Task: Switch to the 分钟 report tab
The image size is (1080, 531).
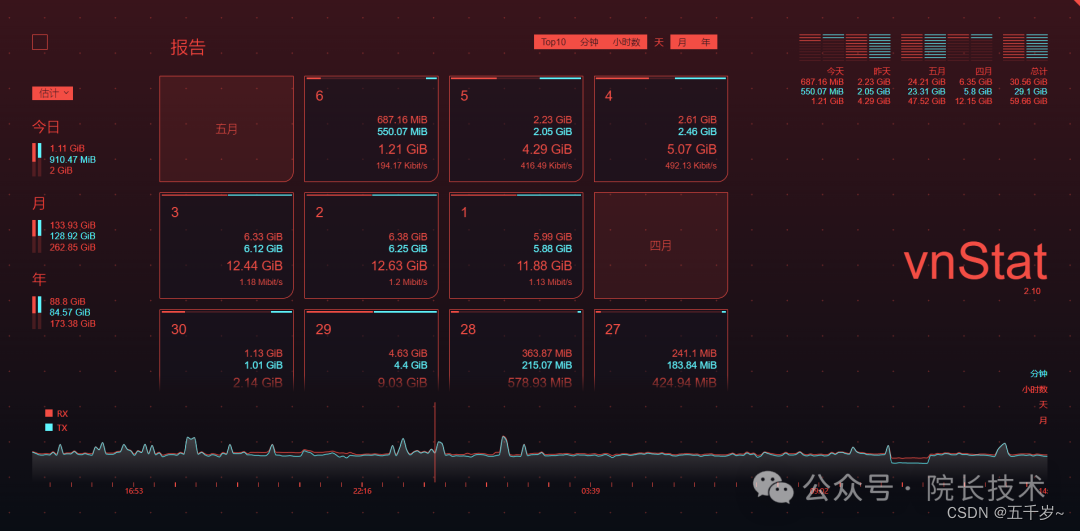Action: pos(589,43)
